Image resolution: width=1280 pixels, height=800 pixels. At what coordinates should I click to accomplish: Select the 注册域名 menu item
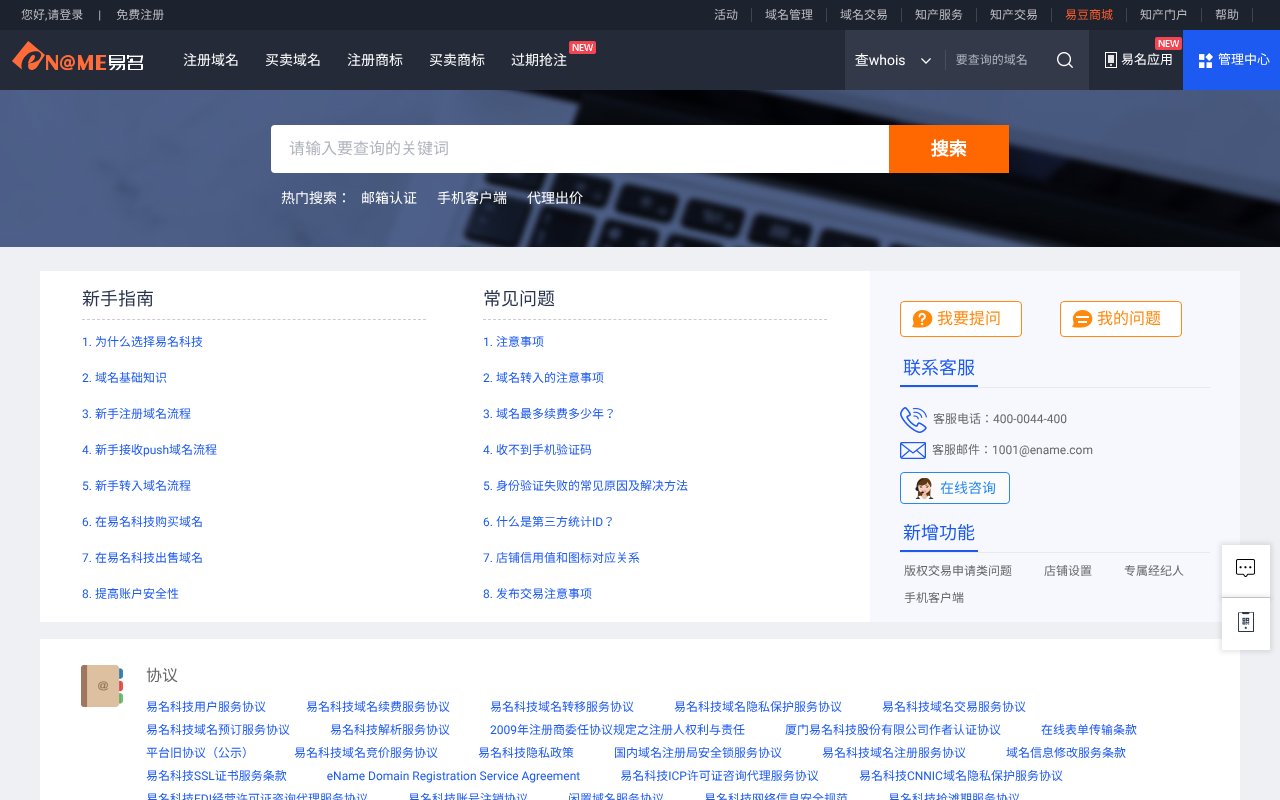click(210, 60)
